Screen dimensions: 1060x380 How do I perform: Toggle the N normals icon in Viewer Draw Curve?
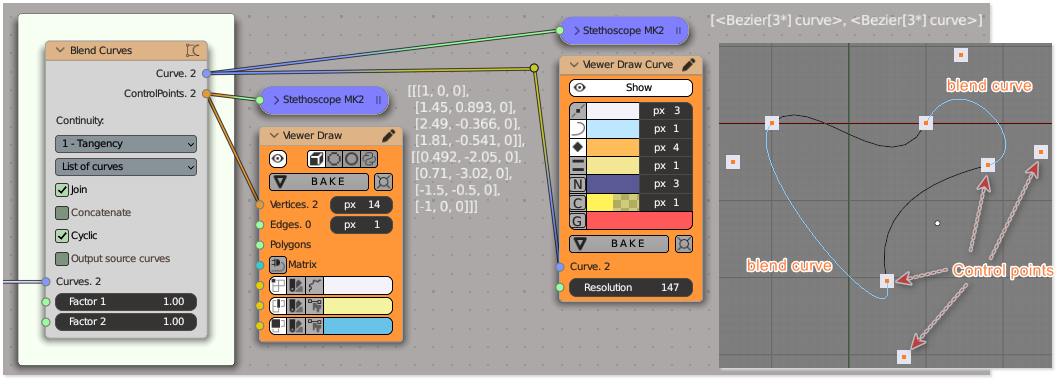point(578,184)
